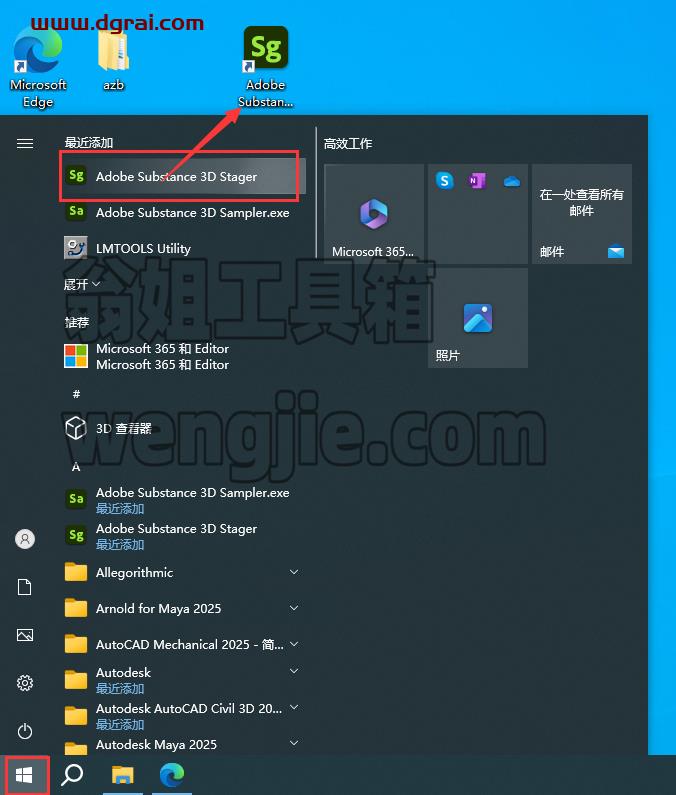
Task: Select the Microsoft Edge desktop shortcut
Action: click(x=38, y=67)
